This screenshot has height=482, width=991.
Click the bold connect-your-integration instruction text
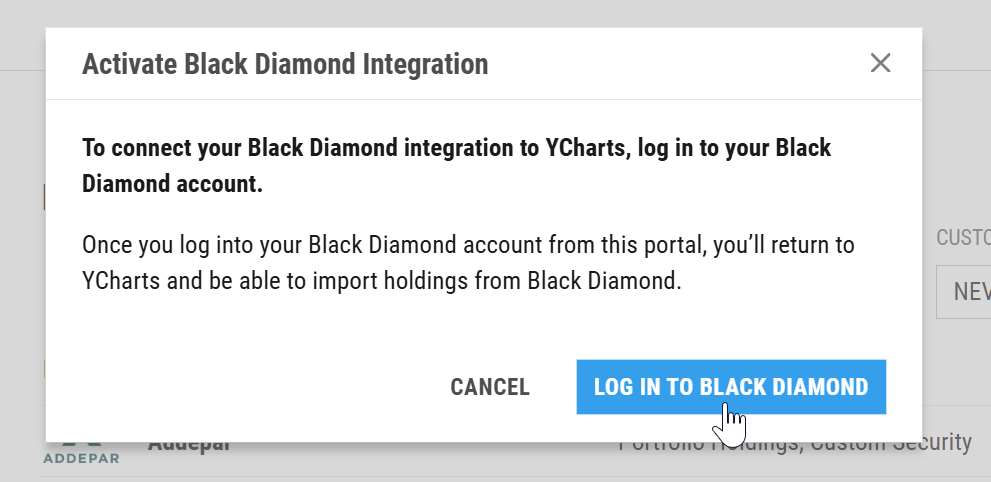[456, 166]
